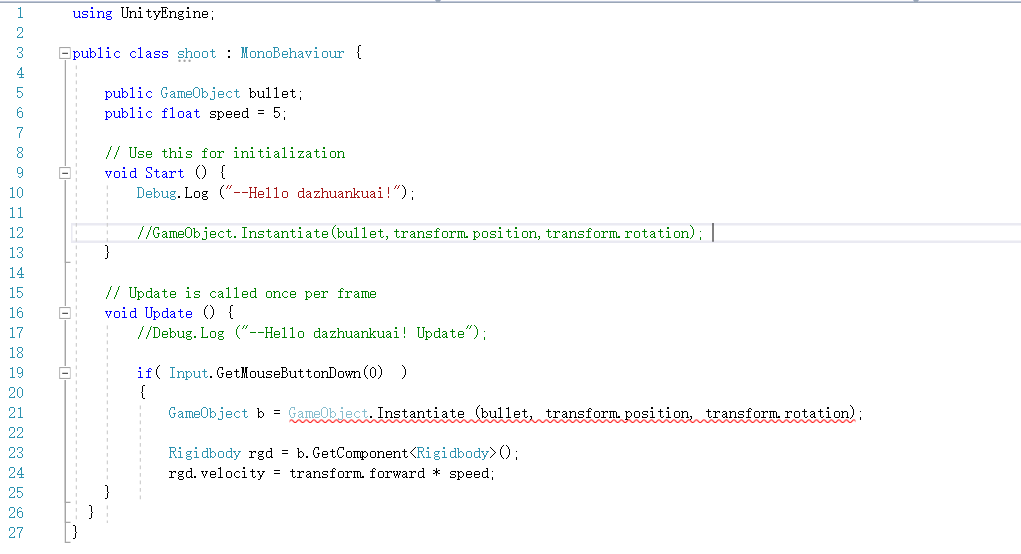Click the 'using' keyword on line 1
Screen dimensions: 1021x554
click(x=92, y=14)
